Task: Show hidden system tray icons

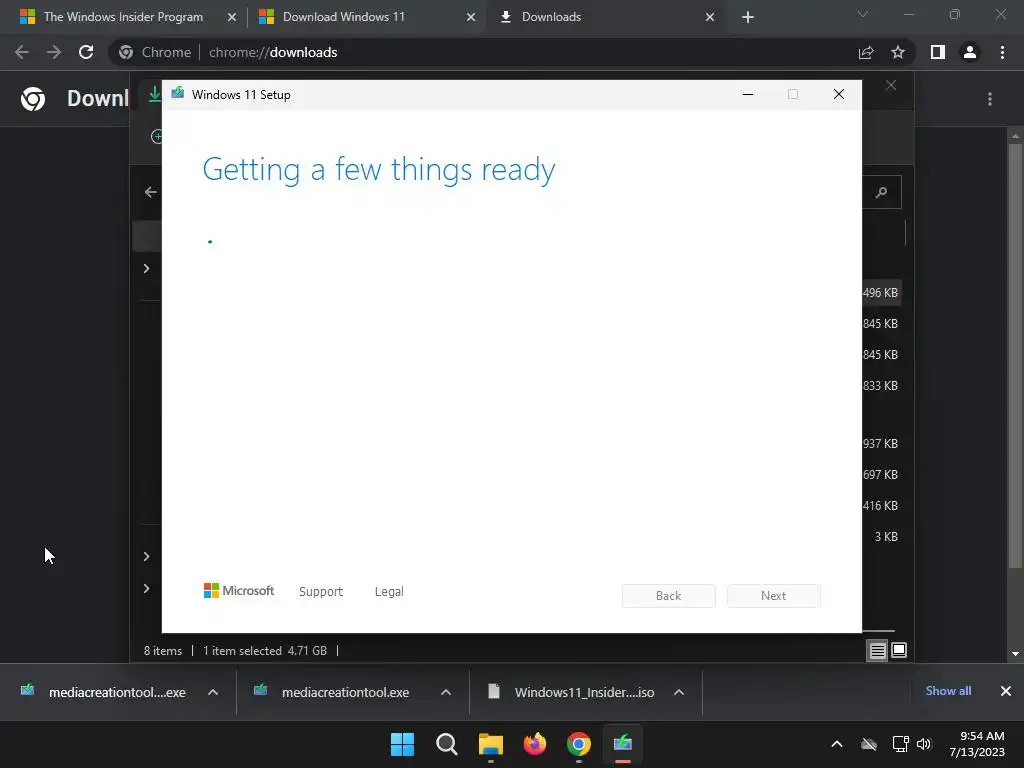Action: click(837, 744)
